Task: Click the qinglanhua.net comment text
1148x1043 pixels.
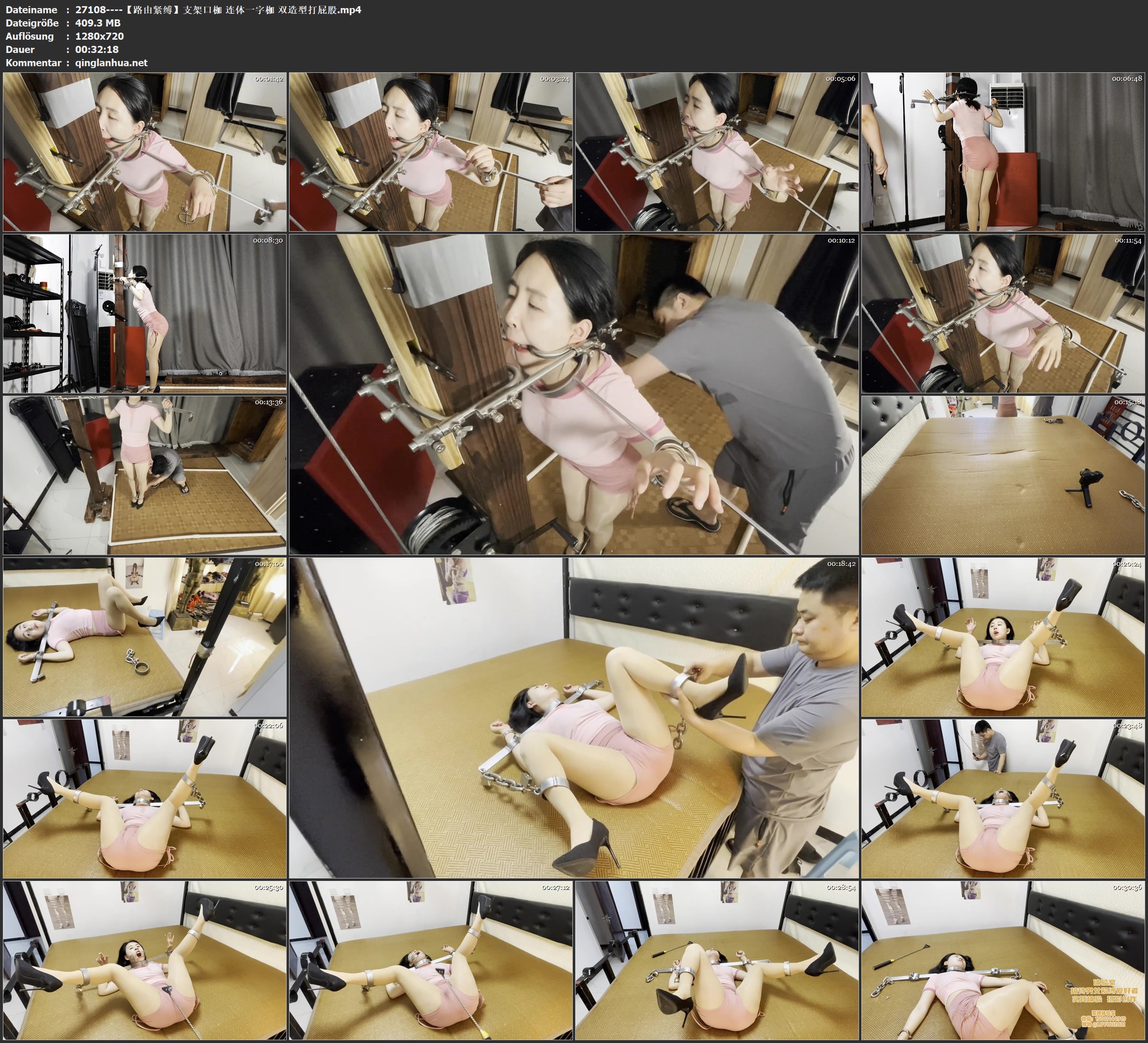Action: pos(111,62)
